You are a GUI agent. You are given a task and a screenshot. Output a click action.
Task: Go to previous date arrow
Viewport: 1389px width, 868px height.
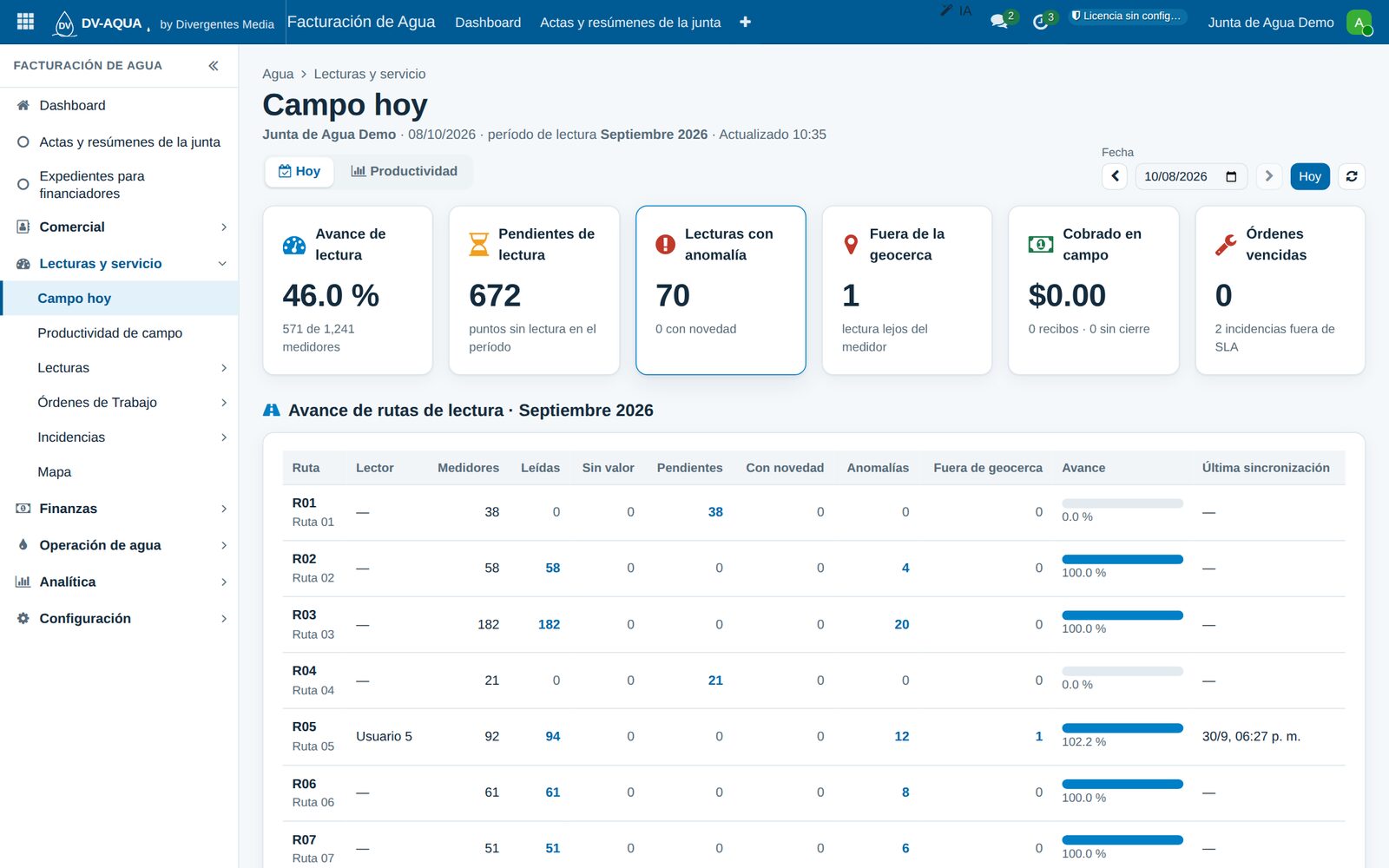[1116, 176]
